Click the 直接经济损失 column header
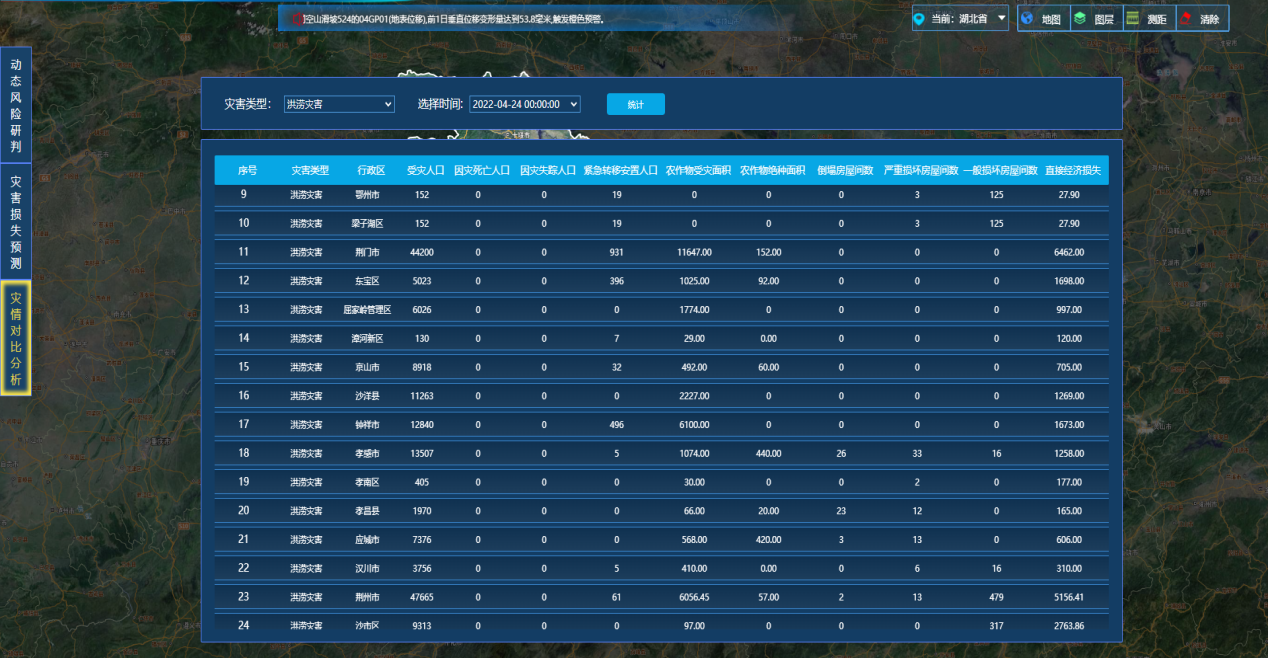Viewport: 1268px width, 658px height. coord(1072,171)
